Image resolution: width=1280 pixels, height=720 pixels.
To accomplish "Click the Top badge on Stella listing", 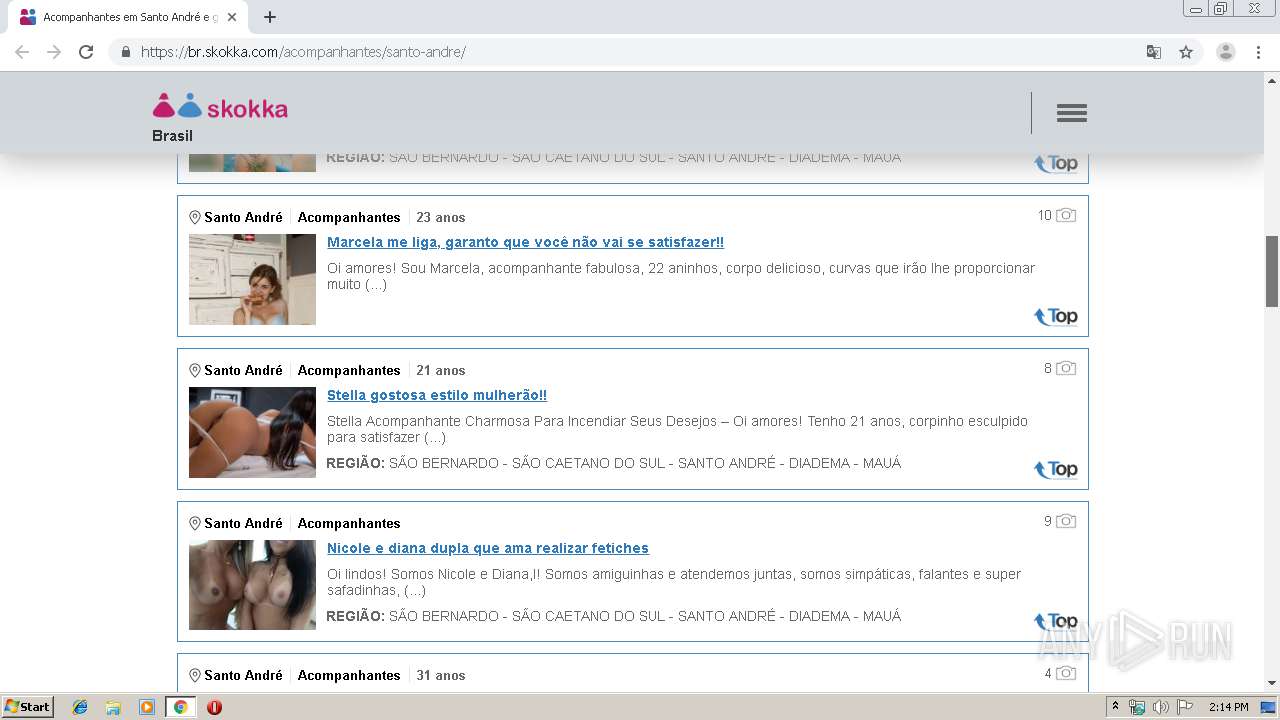I will (1056, 470).
